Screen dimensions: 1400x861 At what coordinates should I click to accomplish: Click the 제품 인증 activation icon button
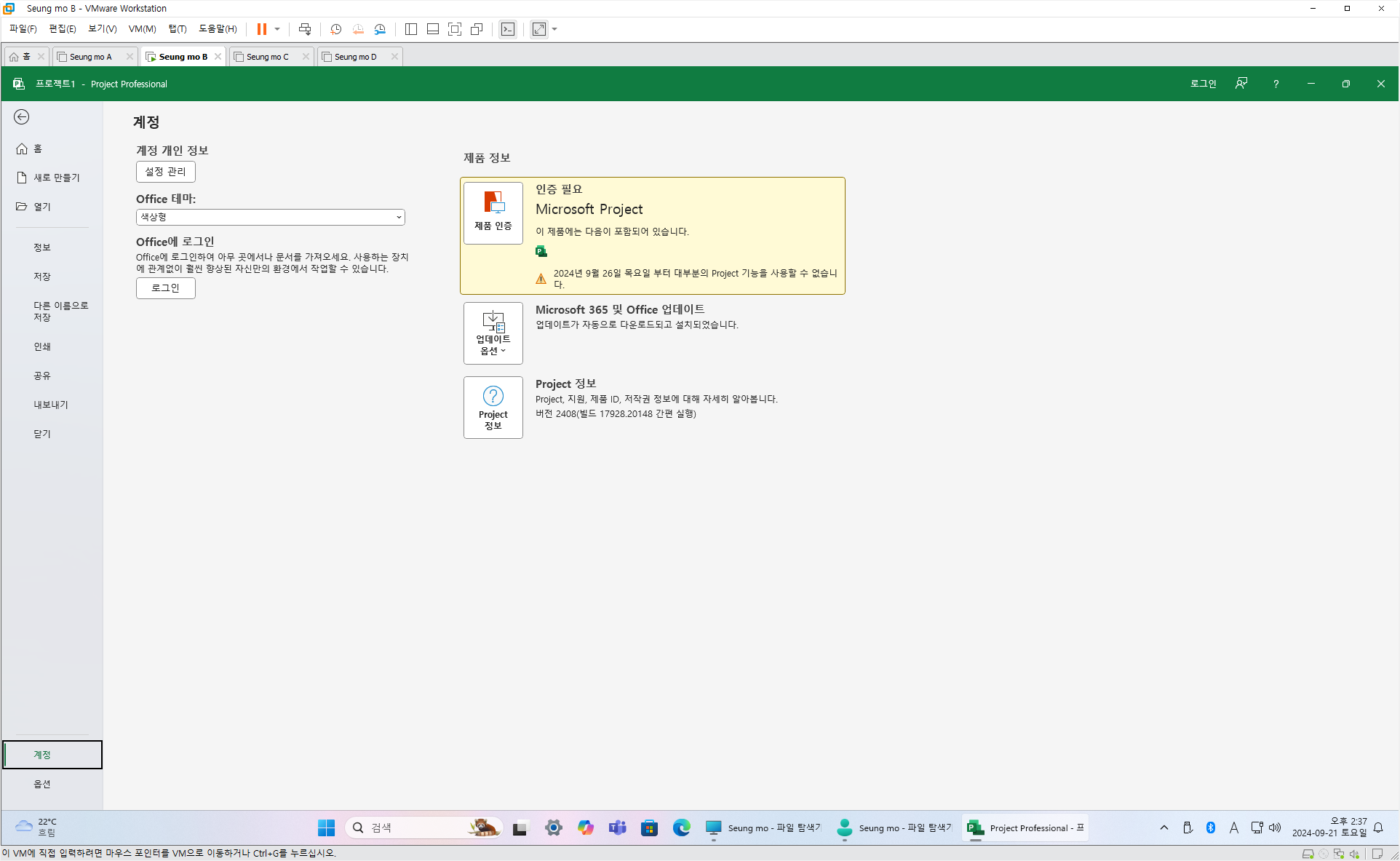(x=493, y=213)
